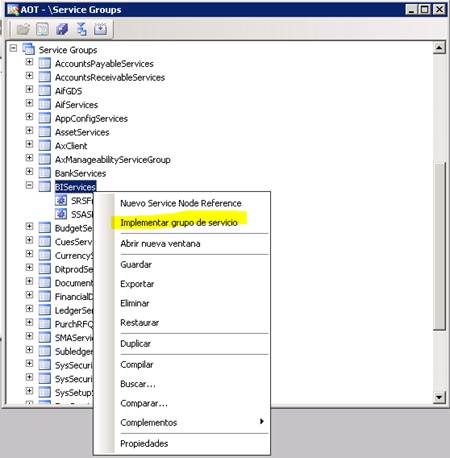This screenshot has width=450, height=458.
Task: Choose Propiedades from context menu
Action: [x=144, y=444]
